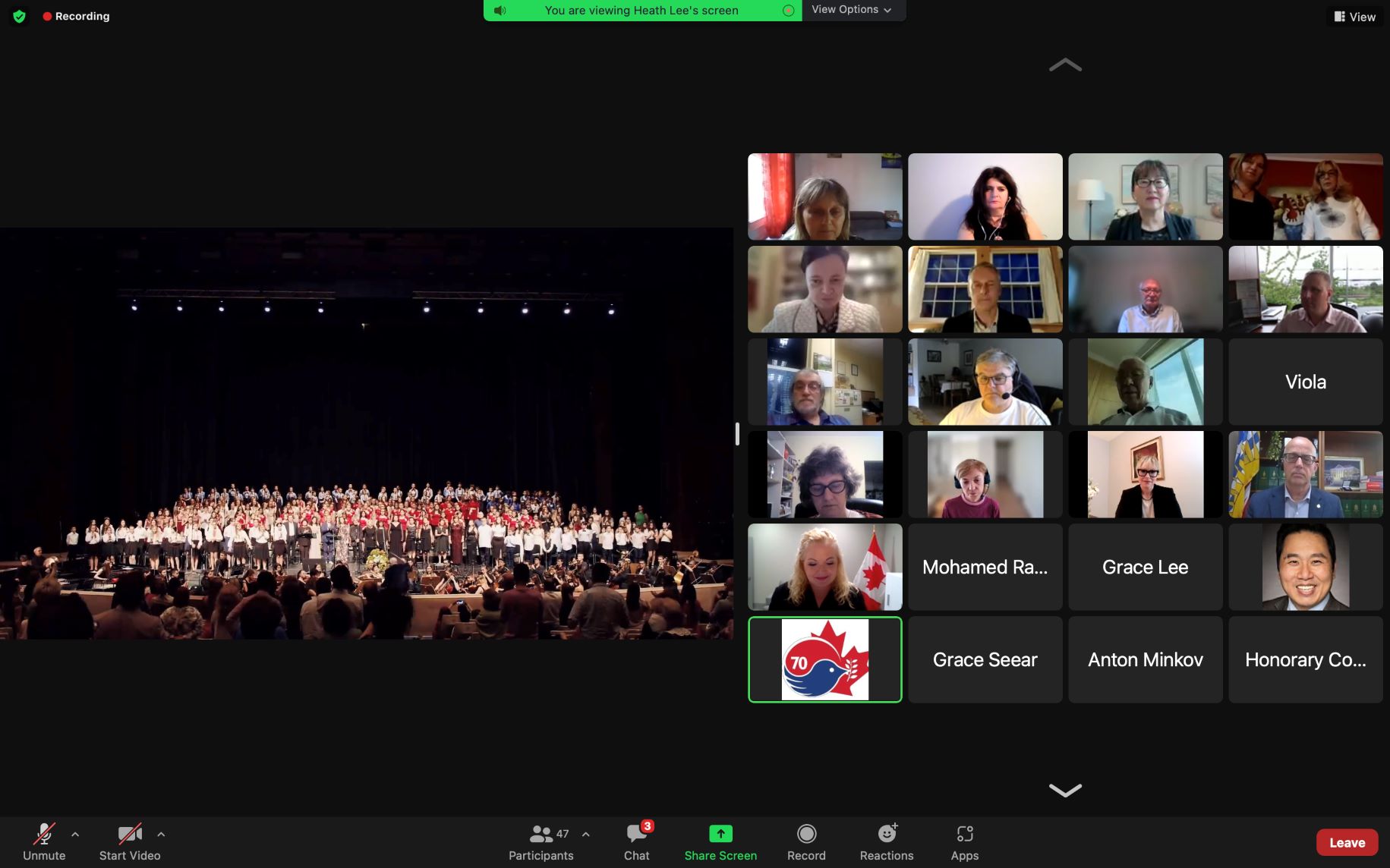Select the tile with 70 maple leaf logo
Viewport: 1390px width, 868px height.
click(x=825, y=659)
